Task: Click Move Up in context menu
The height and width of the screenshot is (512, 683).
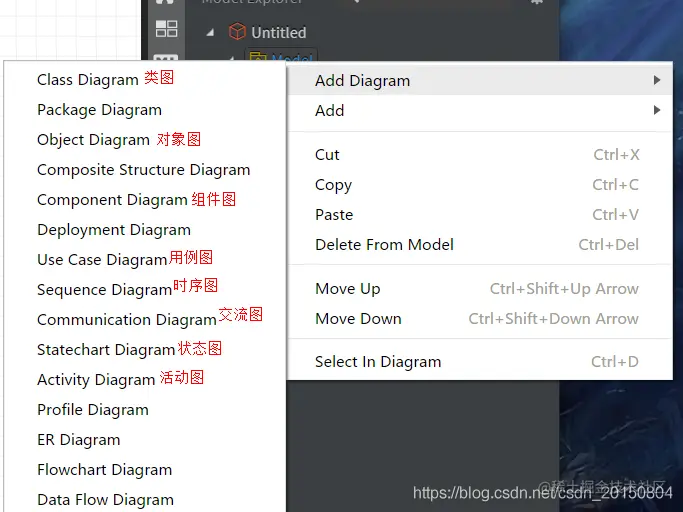Action: tap(480, 289)
